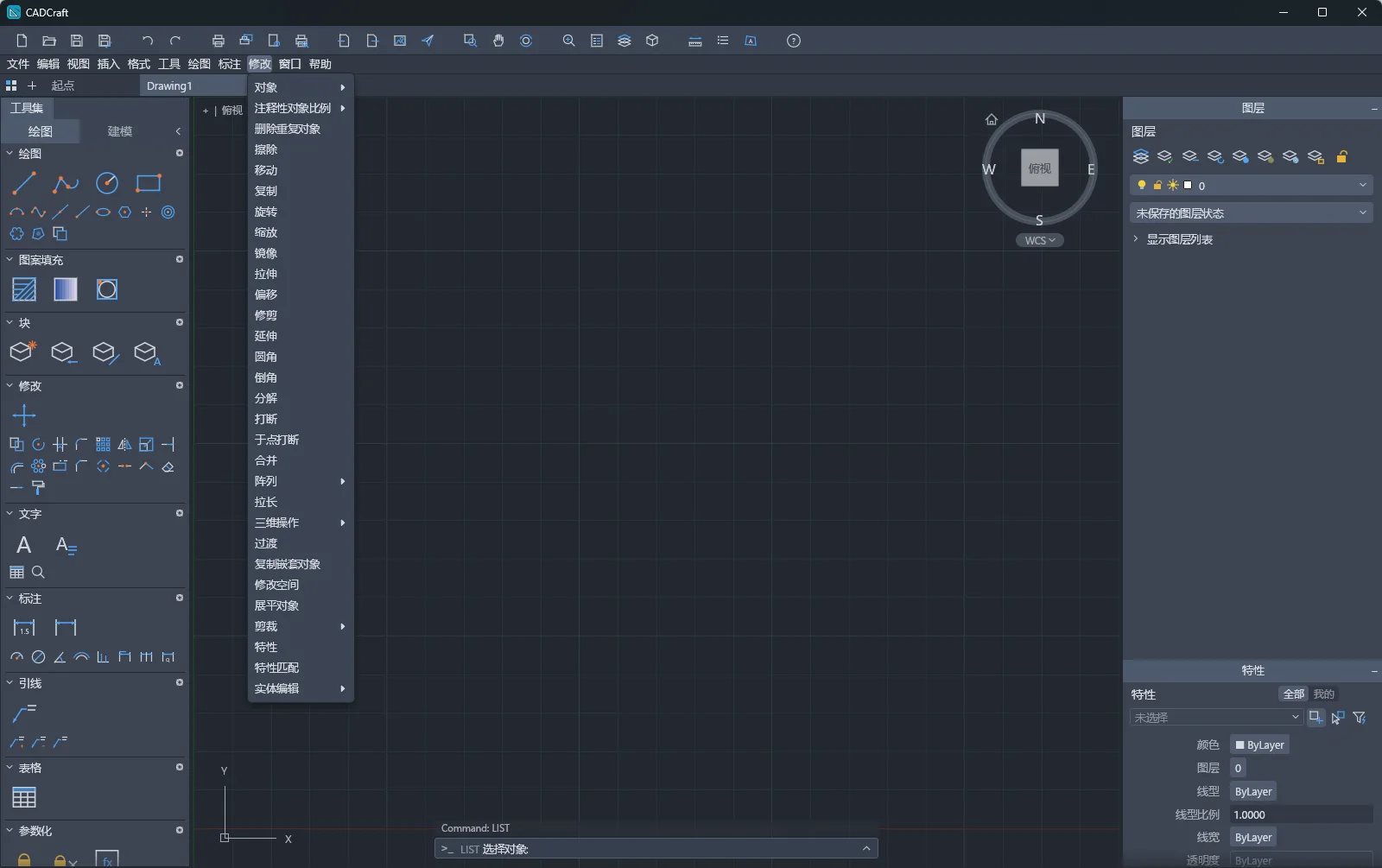Toggle the 全部 properties filter
The width and height of the screenshot is (1382, 868).
[1293, 694]
